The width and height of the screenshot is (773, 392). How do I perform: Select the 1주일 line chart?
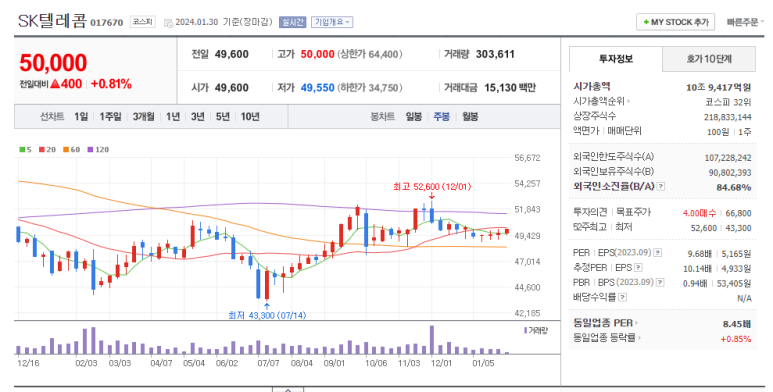click(x=110, y=117)
